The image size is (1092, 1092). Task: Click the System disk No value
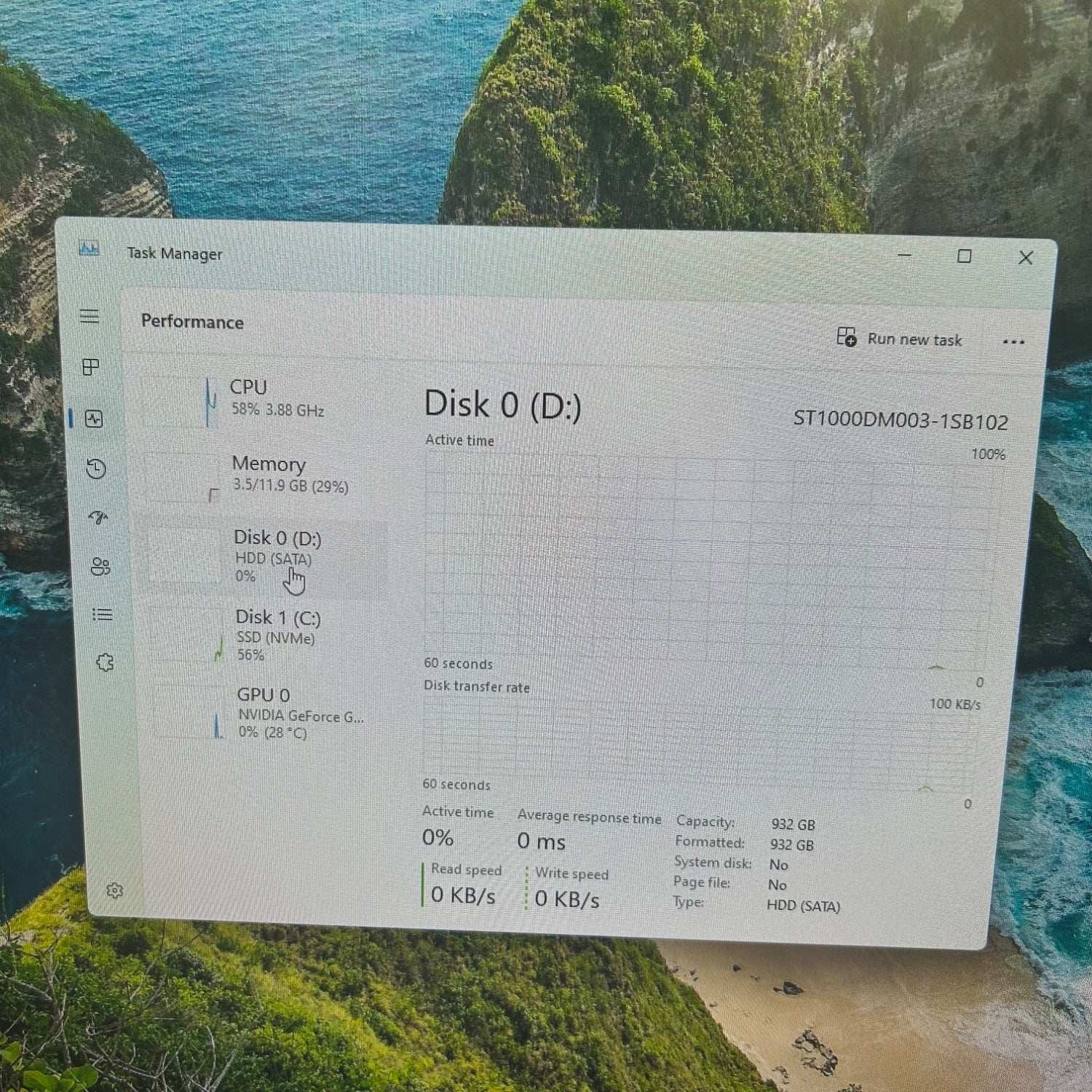pyautogui.click(x=779, y=865)
